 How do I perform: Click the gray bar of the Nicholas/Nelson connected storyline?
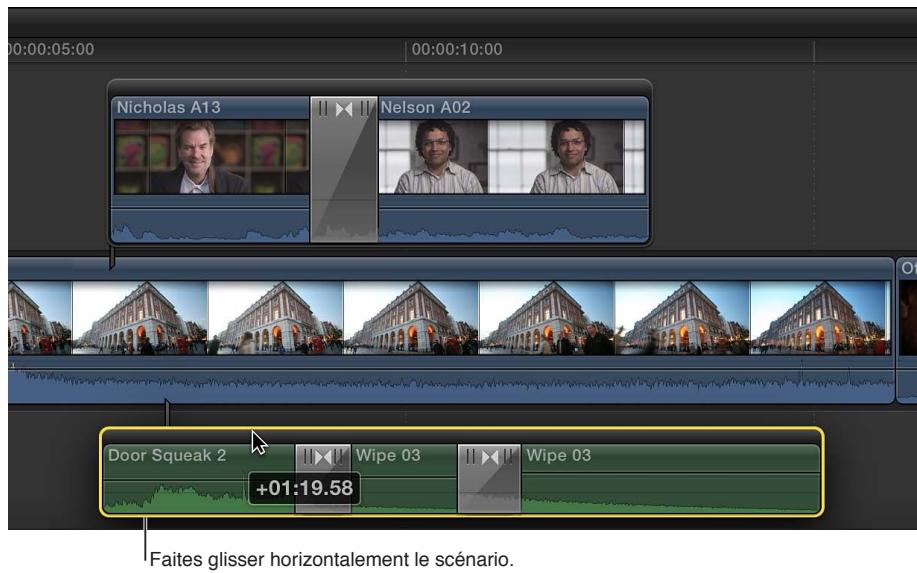[x=380, y=88]
